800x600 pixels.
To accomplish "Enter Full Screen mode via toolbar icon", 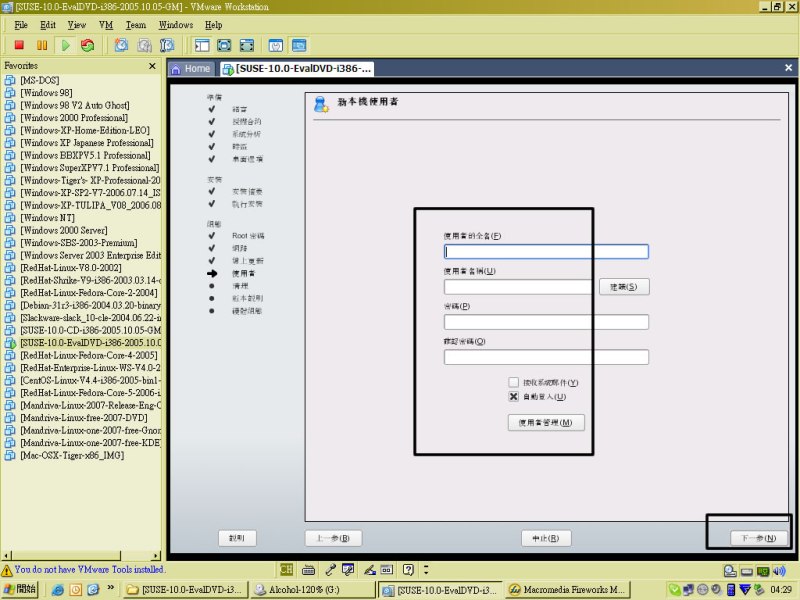I will click(x=247, y=45).
